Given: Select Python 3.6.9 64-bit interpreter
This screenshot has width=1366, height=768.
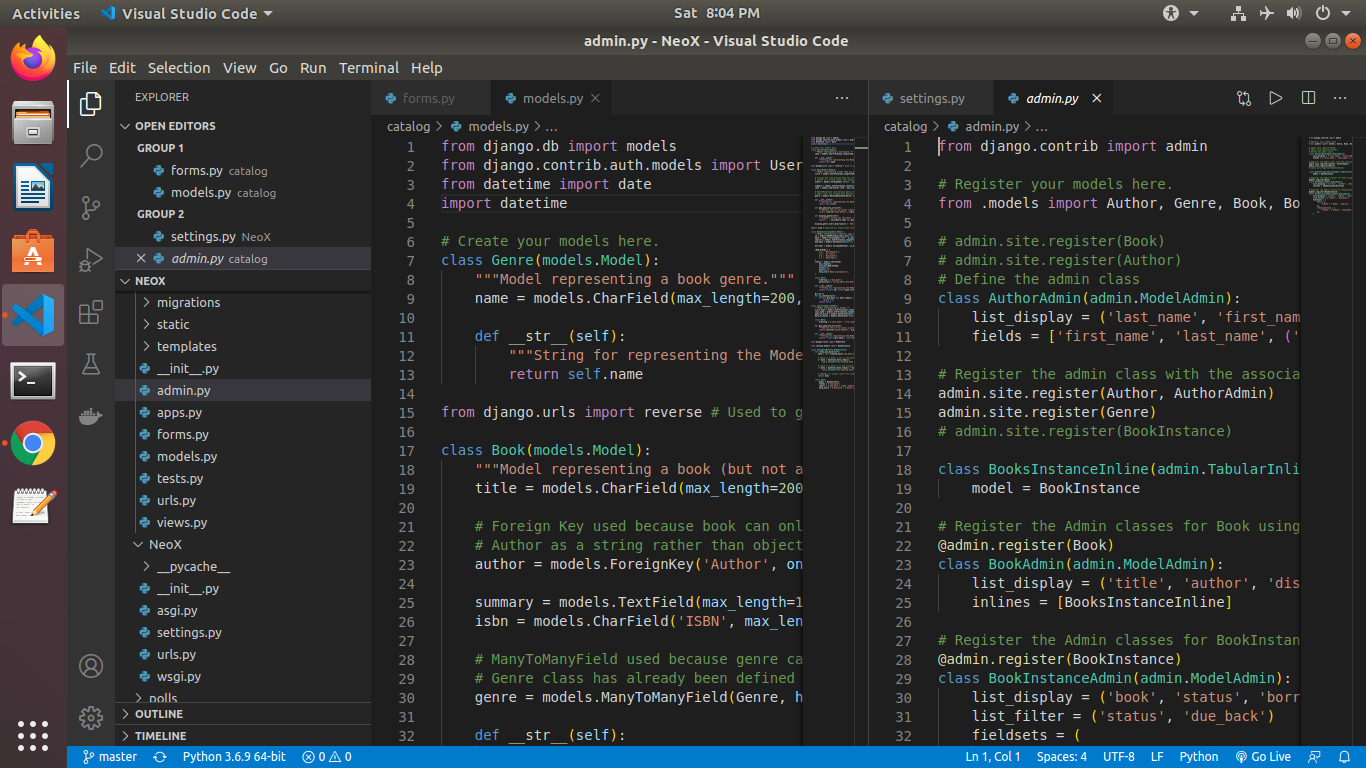Looking at the screenshot, I should click(x=233, y=757).
